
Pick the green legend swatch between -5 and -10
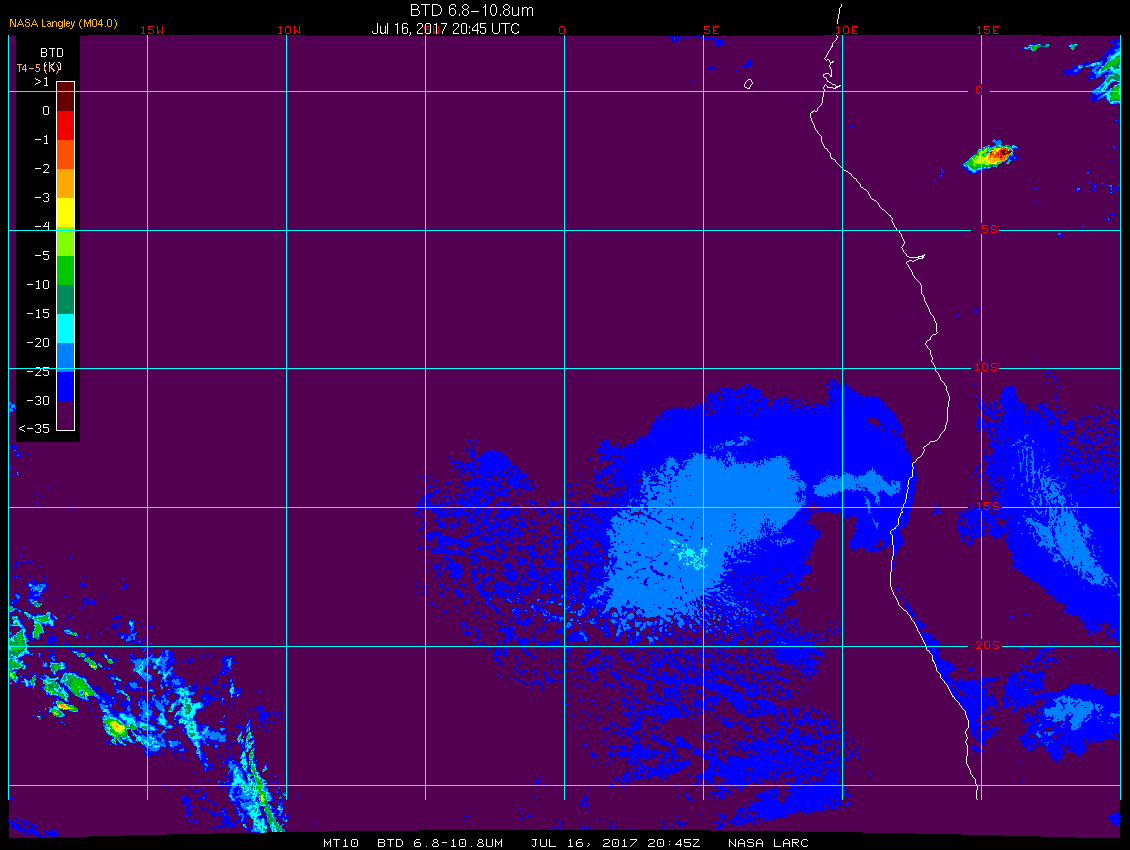[66, 270]
